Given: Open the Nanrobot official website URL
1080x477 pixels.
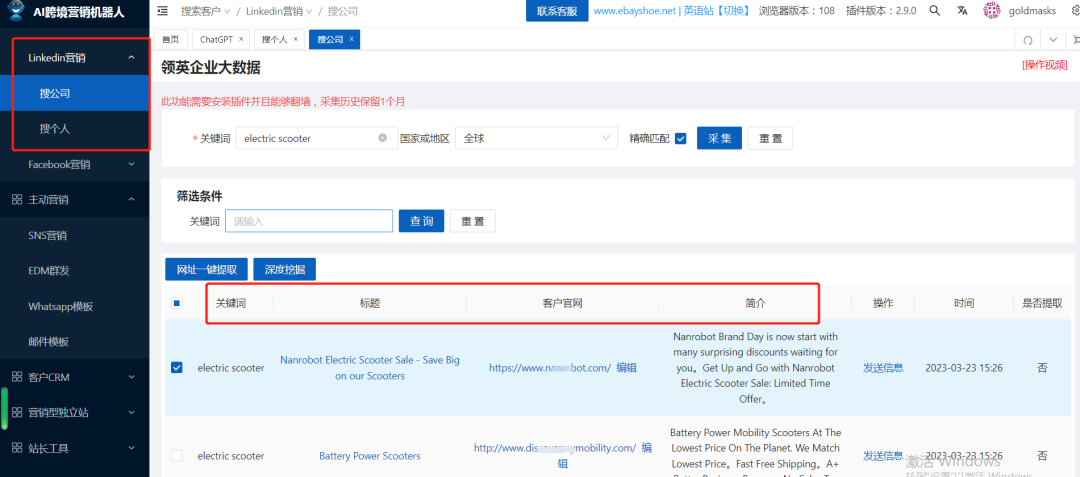Looking at the screenshot, I should click(550, 368).
